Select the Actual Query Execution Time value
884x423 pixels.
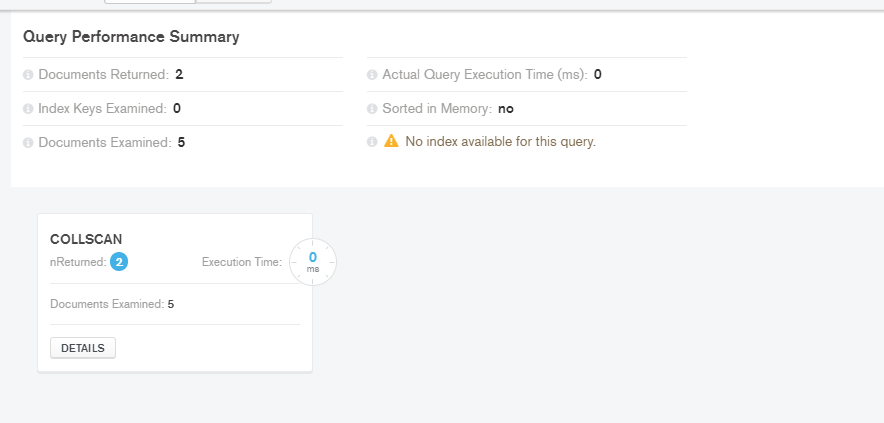coord(598,74)
